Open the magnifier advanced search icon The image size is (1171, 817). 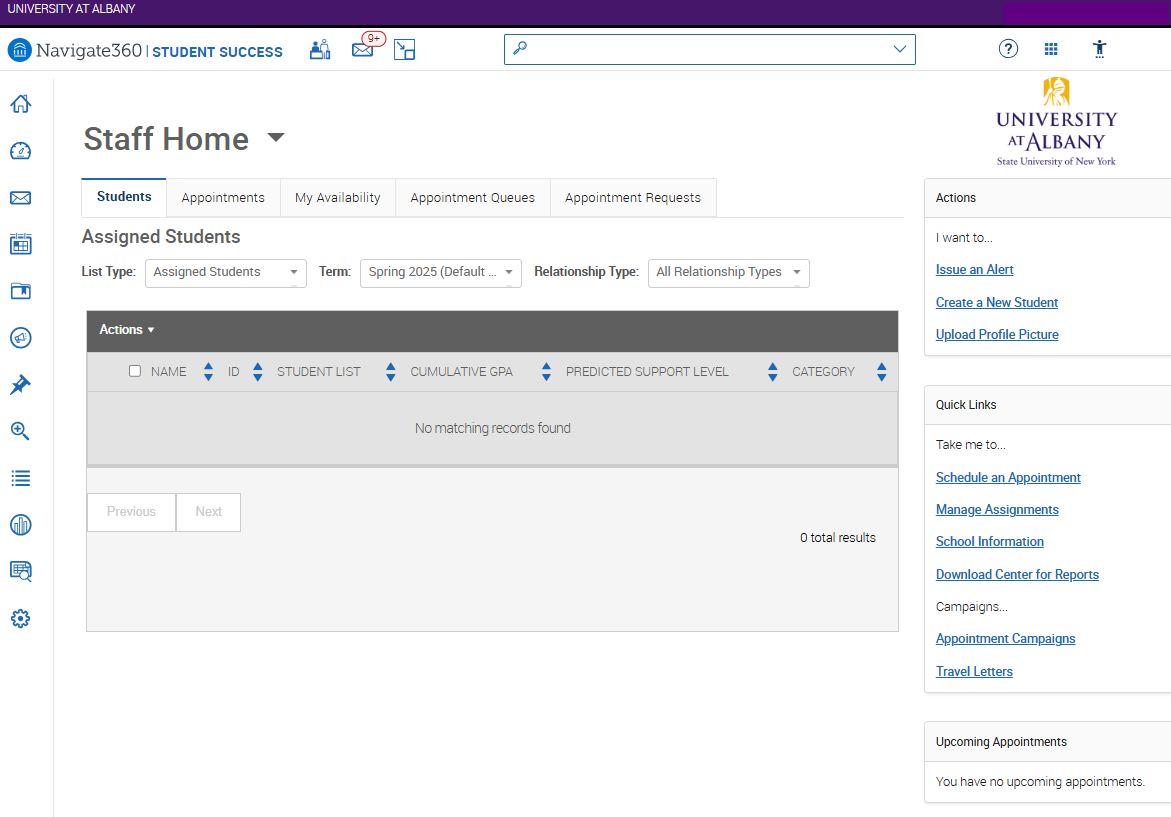[20, 431]
